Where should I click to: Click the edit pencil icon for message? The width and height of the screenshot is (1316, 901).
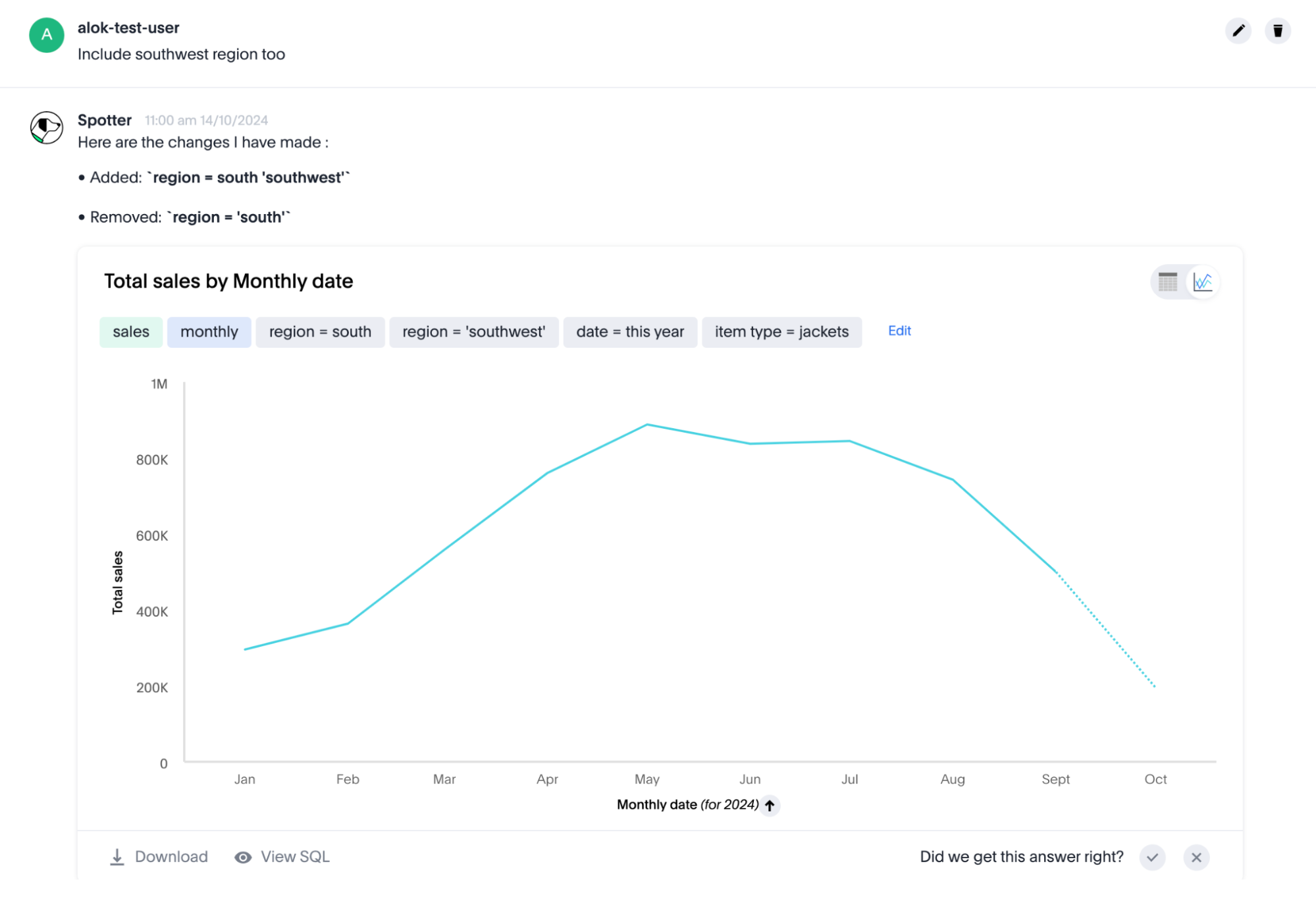coord(1238,29)
